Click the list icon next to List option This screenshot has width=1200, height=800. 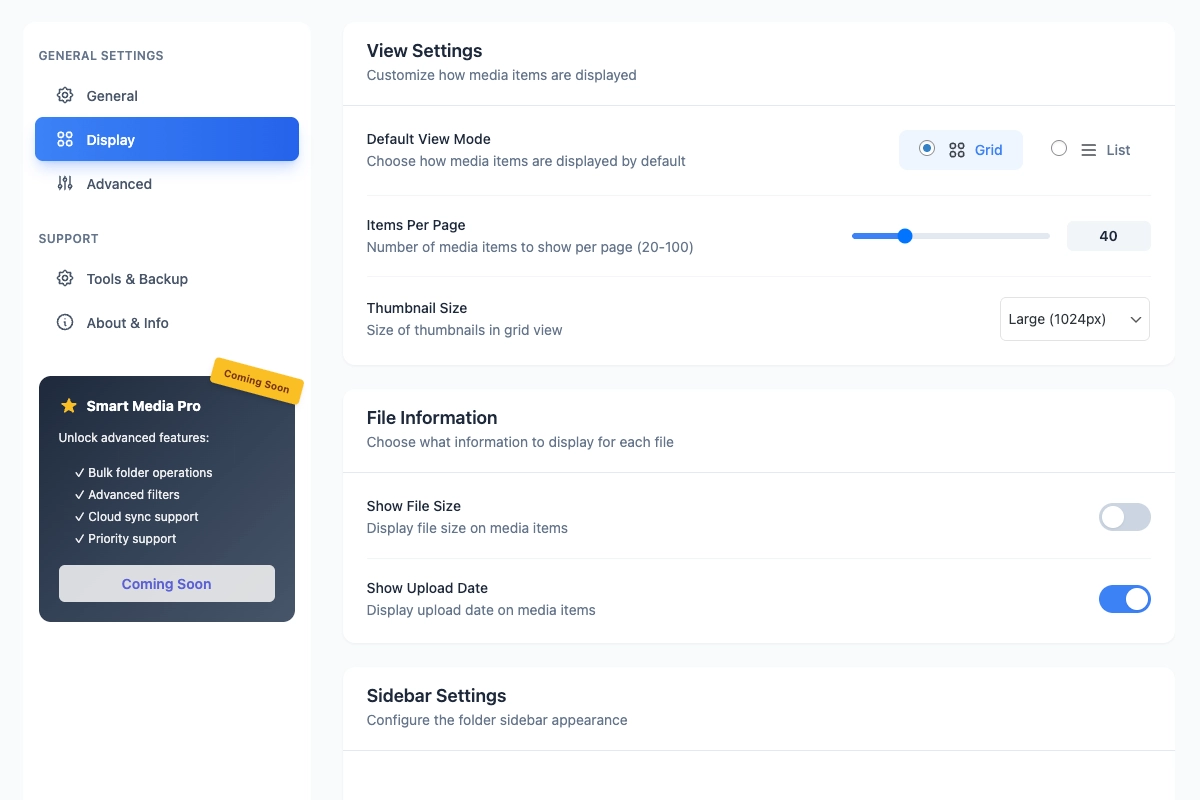coord(1088,149)
